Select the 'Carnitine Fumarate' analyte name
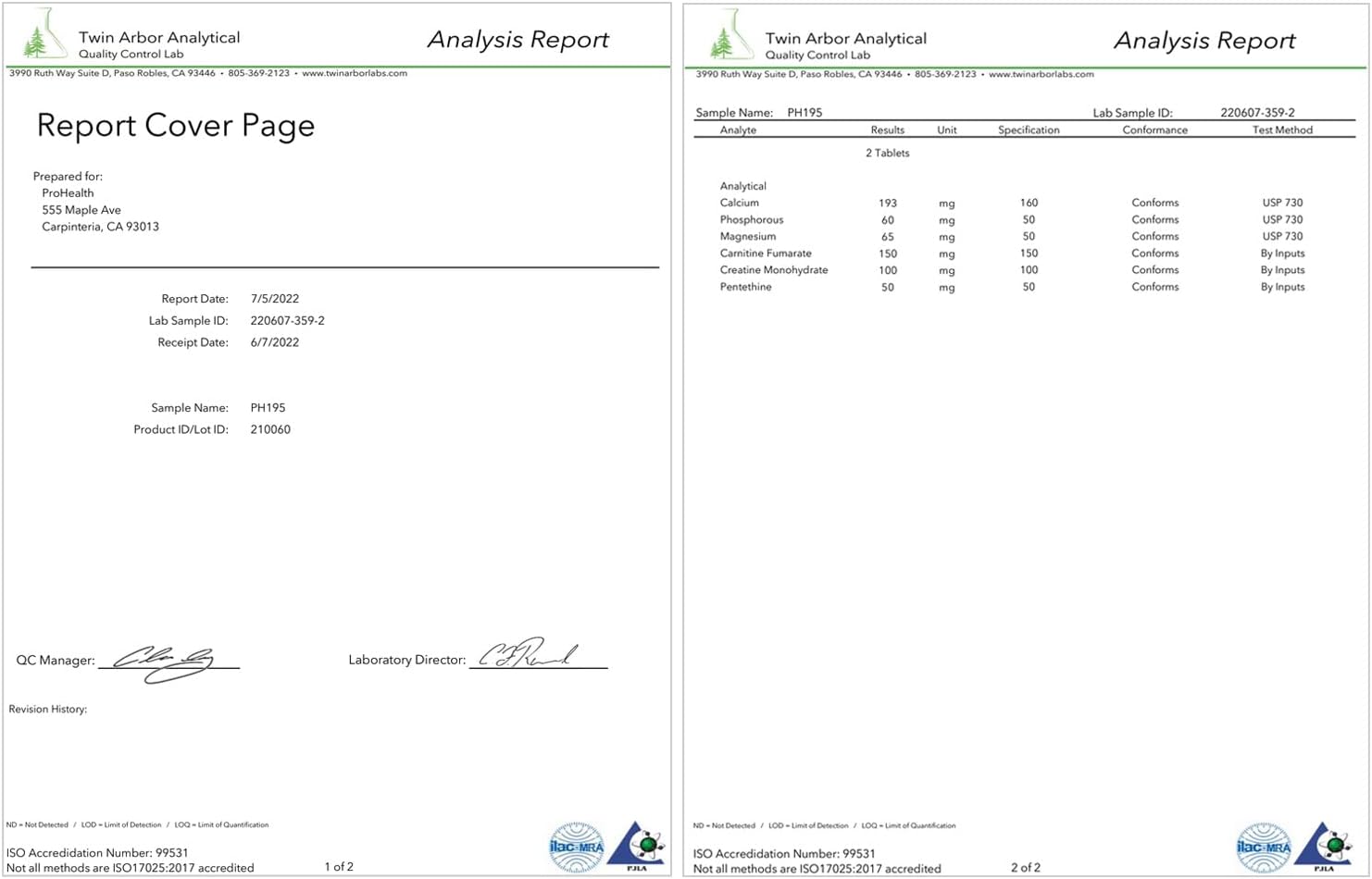Screen dimensions: 1372x879 pyautogui.click(x=765, y=254)
